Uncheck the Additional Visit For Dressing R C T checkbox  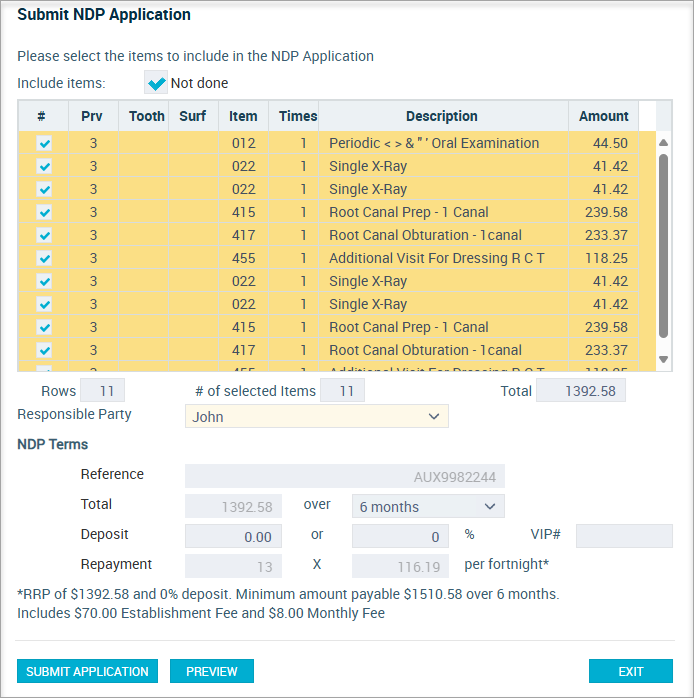[45, 258]
